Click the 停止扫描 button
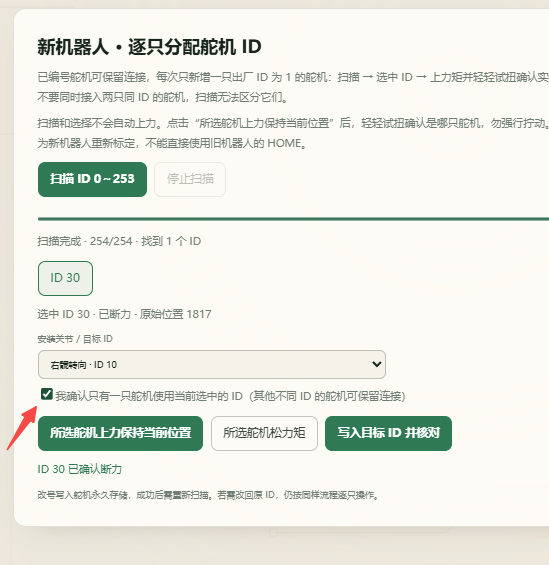The height and width of the screenshot is (565, 549). pyautogui.click(x=190, y=179)
